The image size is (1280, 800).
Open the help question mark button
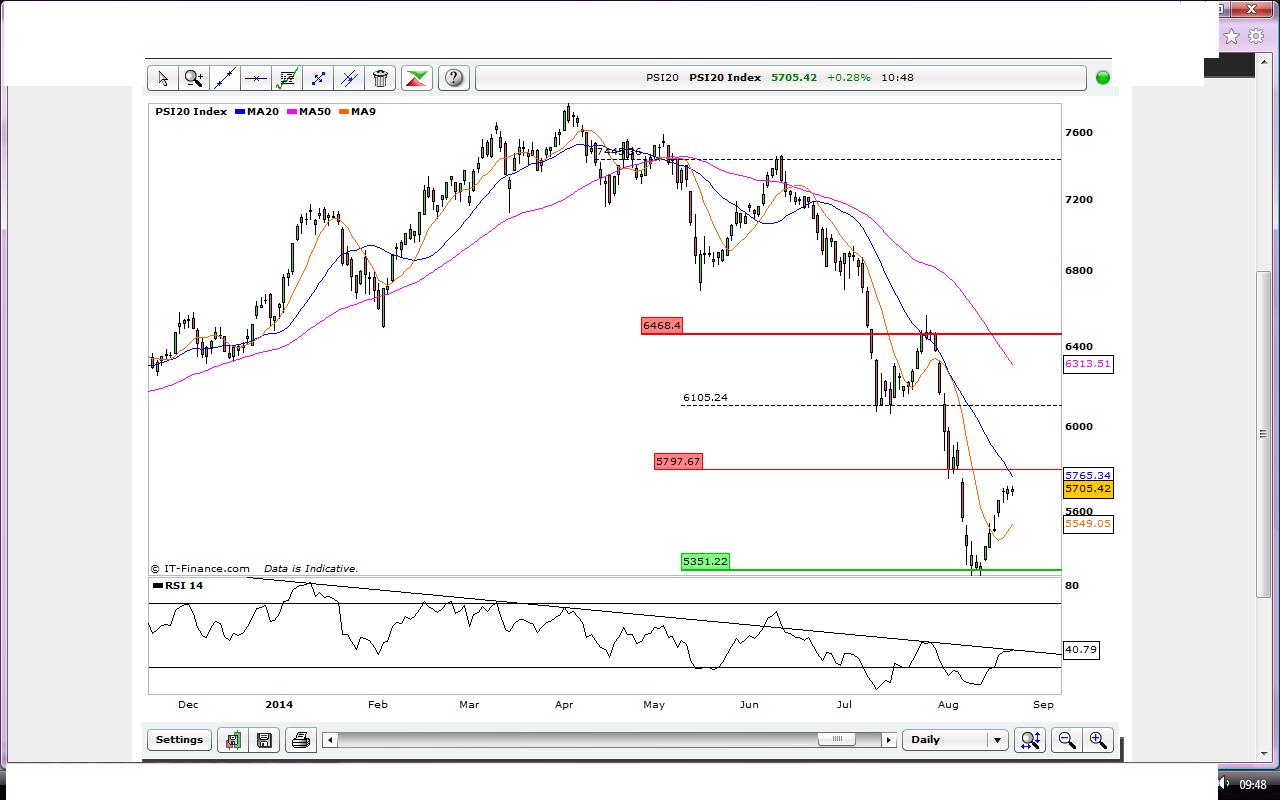pyautogui.click(x=454, y=78)
